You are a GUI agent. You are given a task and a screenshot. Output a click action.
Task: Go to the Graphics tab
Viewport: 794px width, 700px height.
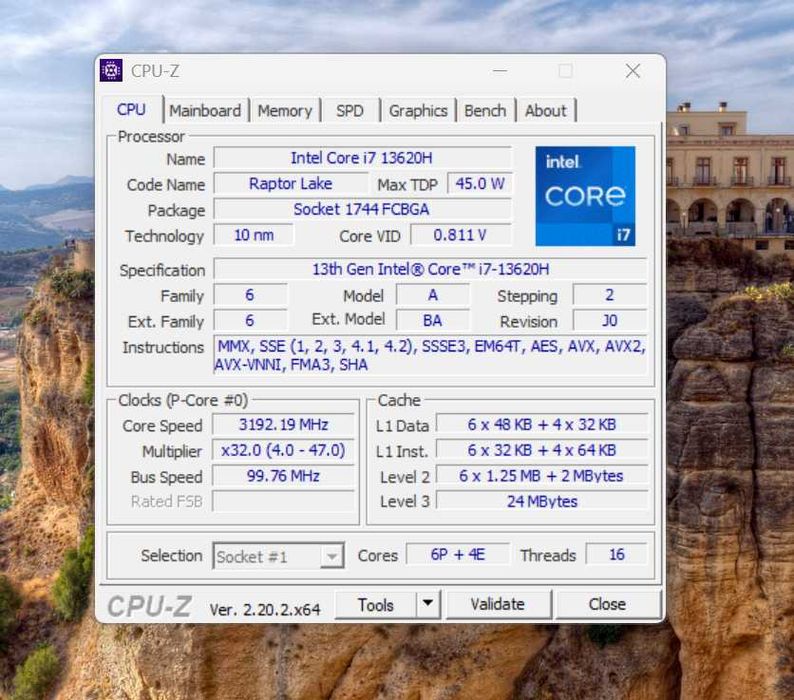coord(418,110)
